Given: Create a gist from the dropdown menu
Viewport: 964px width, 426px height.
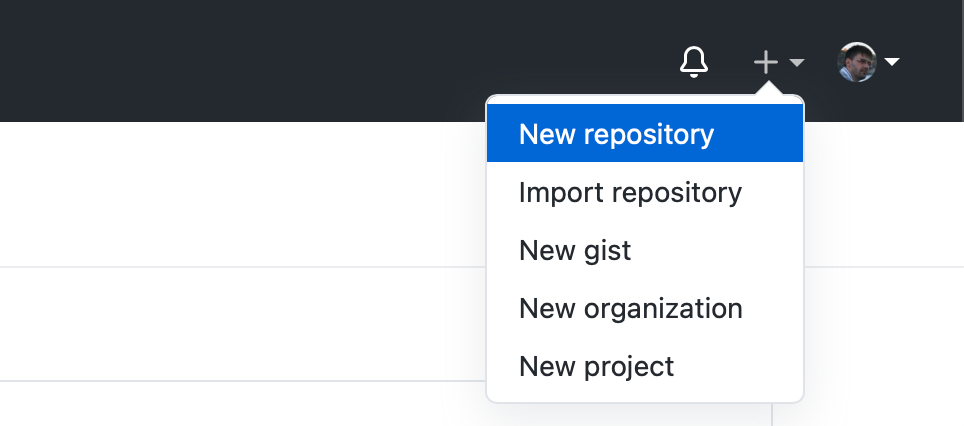Looking at the screenshot, I should coord(645,250).
